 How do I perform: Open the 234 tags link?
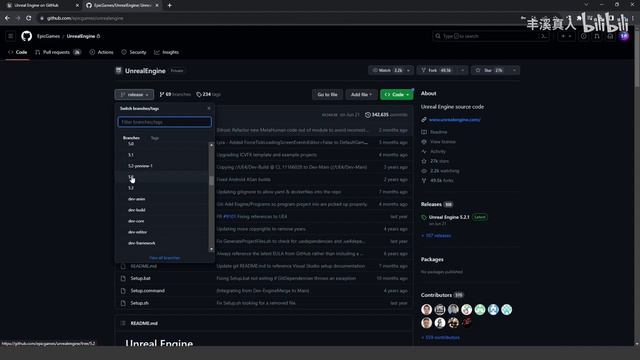click(208, 94)
